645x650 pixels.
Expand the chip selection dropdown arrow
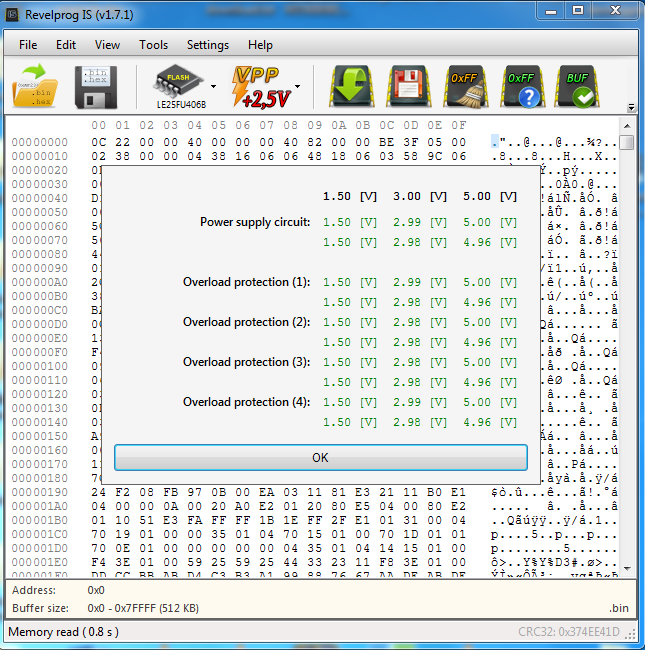(x=213, y=88)
